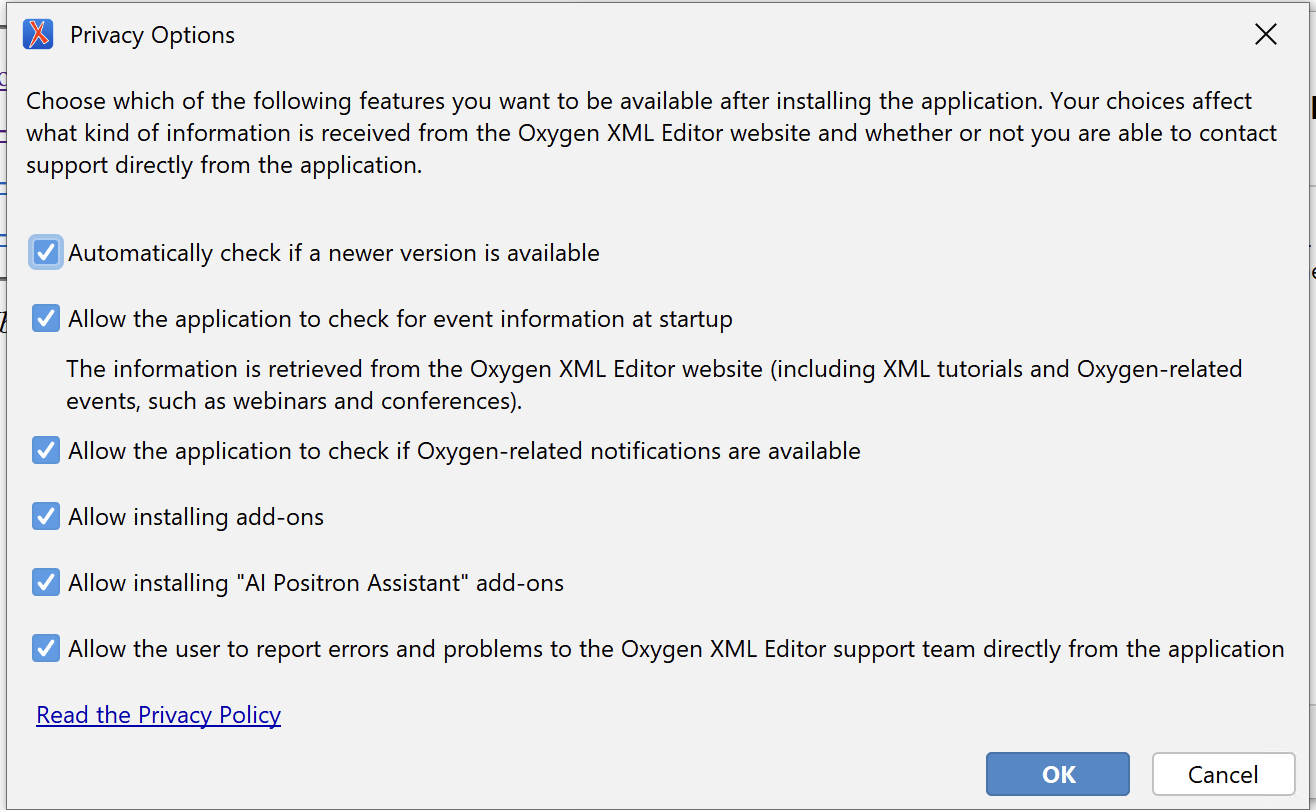Open the Read the Privacy Policy link
1316x810 pixels.
(x=159, y=715)
